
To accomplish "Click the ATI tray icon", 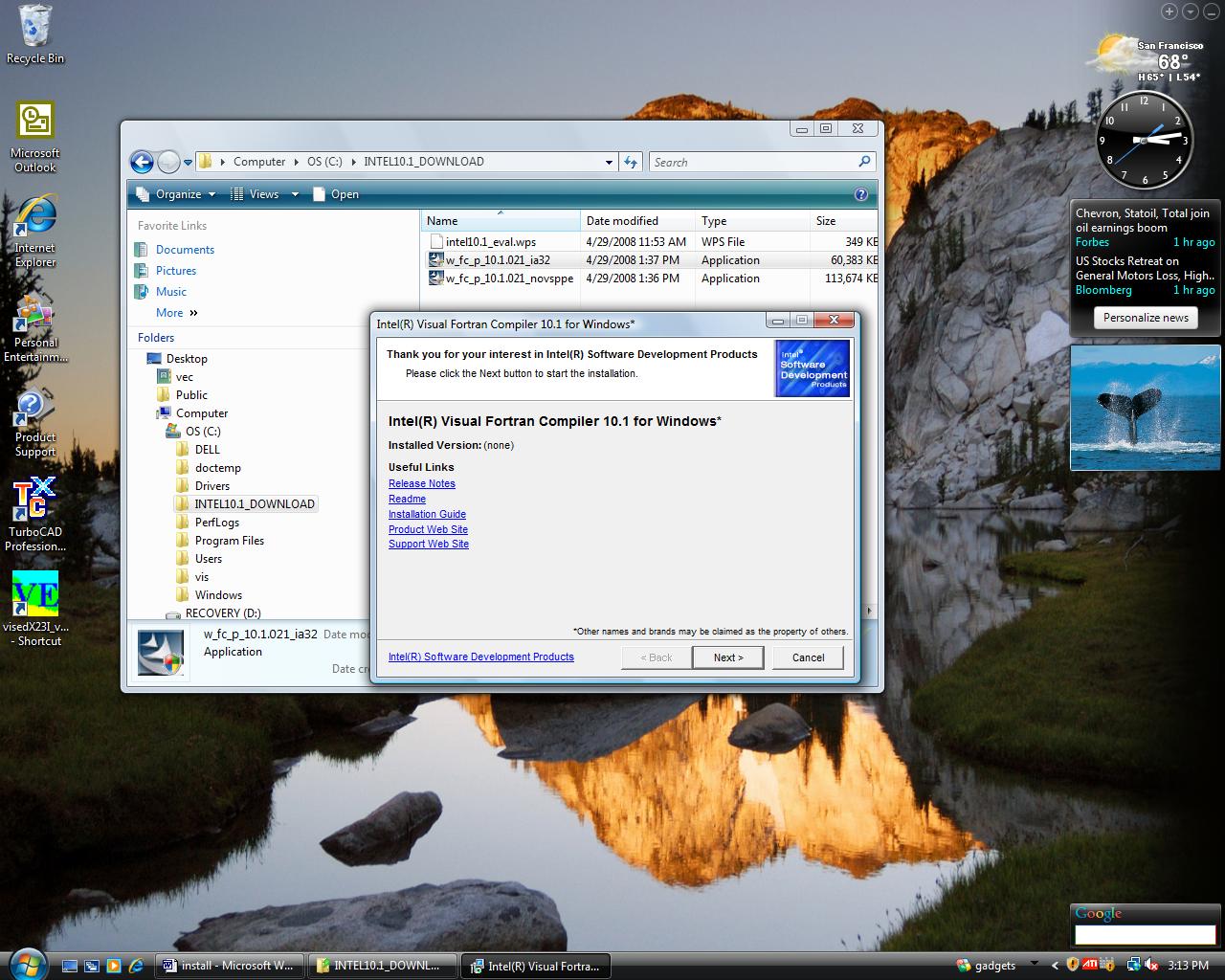I will [1090, 965].
